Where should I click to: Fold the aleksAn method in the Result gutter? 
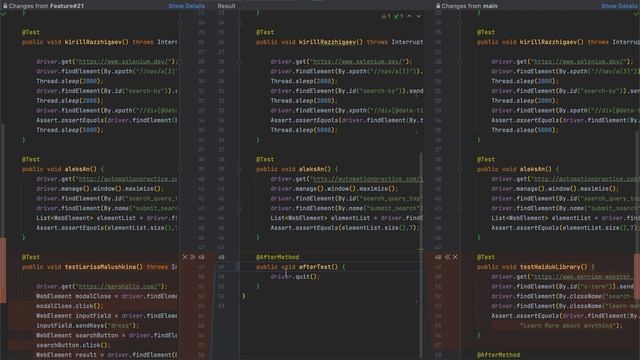pyautogui.click(x=240, y=169)
